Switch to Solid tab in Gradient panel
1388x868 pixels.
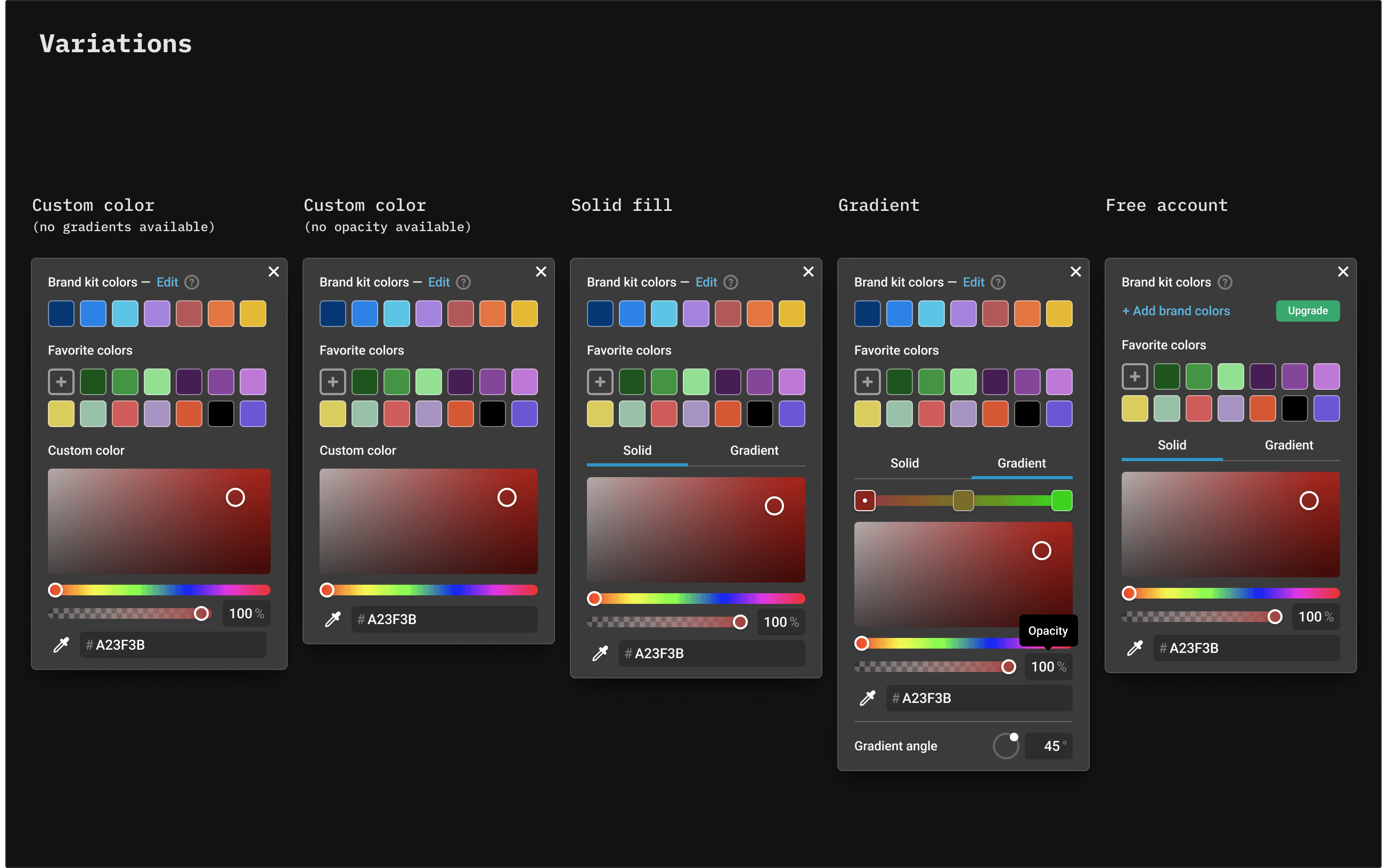905,463
